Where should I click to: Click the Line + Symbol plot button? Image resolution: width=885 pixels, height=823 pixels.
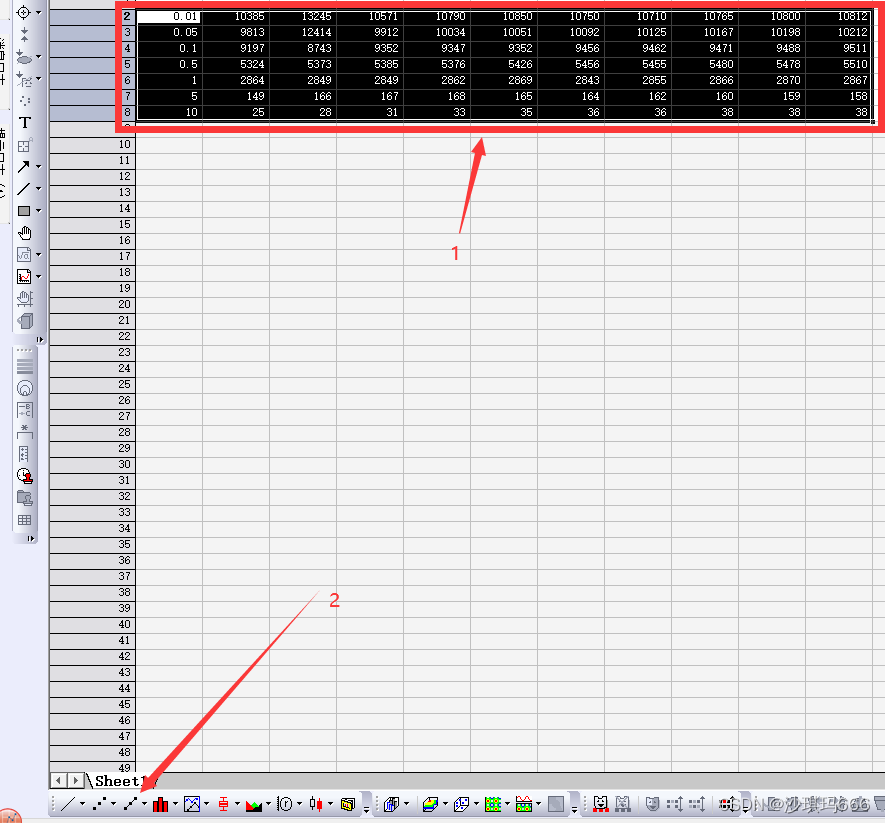click(x=130, y=804)
